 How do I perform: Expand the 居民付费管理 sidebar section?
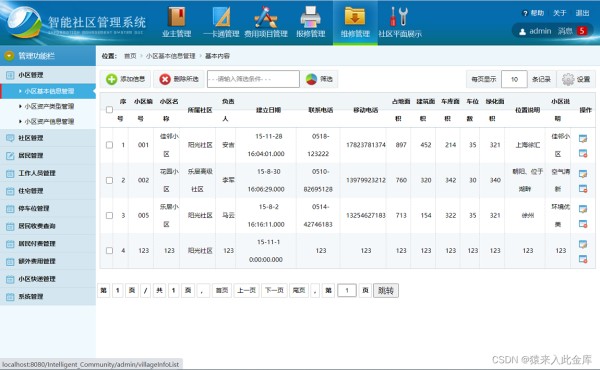(x=48, y=244)
